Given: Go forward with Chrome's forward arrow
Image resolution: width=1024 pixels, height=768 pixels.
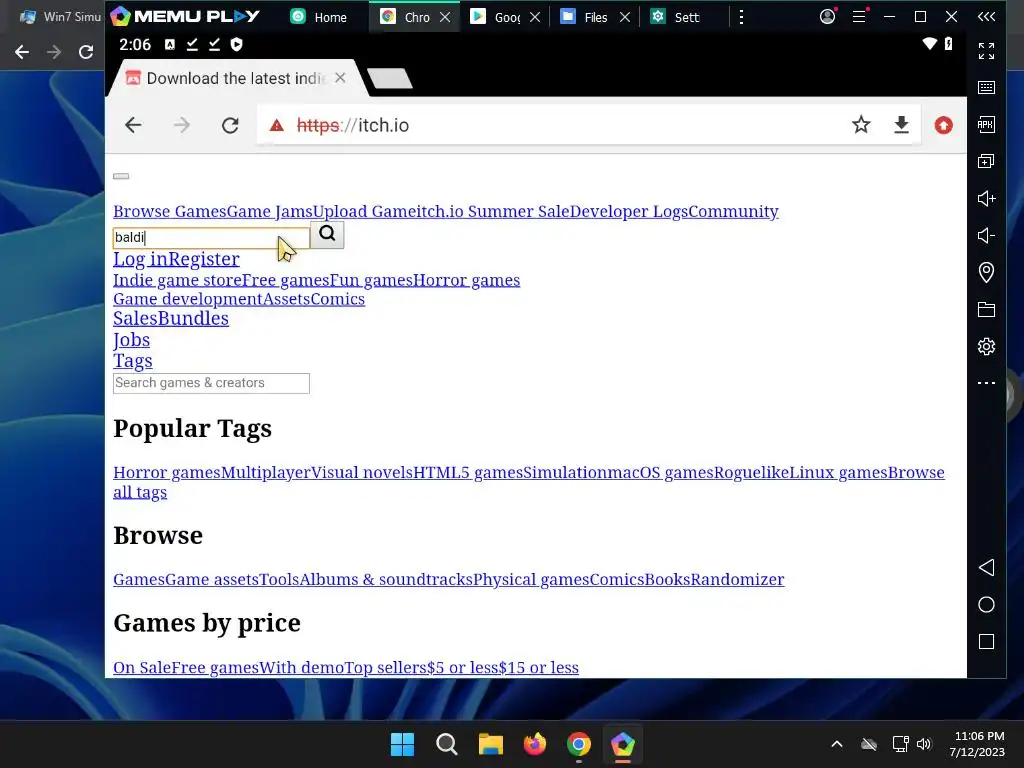Looking at the screenshot, I should coord(182,125).
